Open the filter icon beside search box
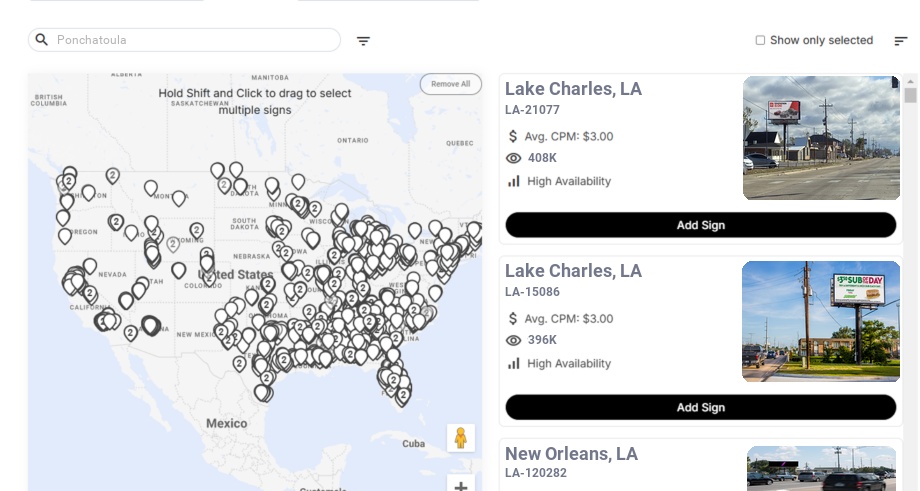 pyautogui.click(x=363, y=41)
